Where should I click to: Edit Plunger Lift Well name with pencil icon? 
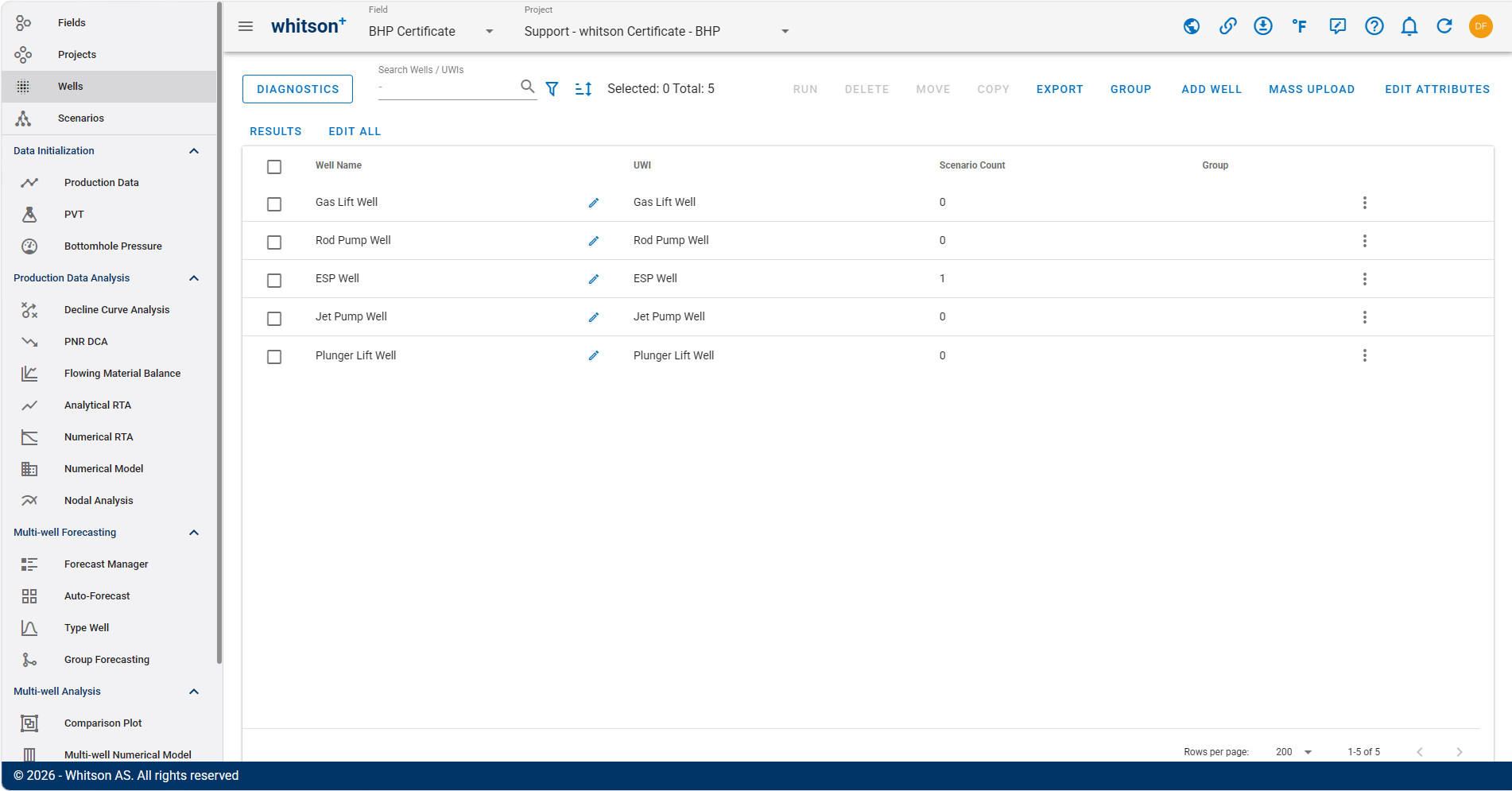coord(593,355)
